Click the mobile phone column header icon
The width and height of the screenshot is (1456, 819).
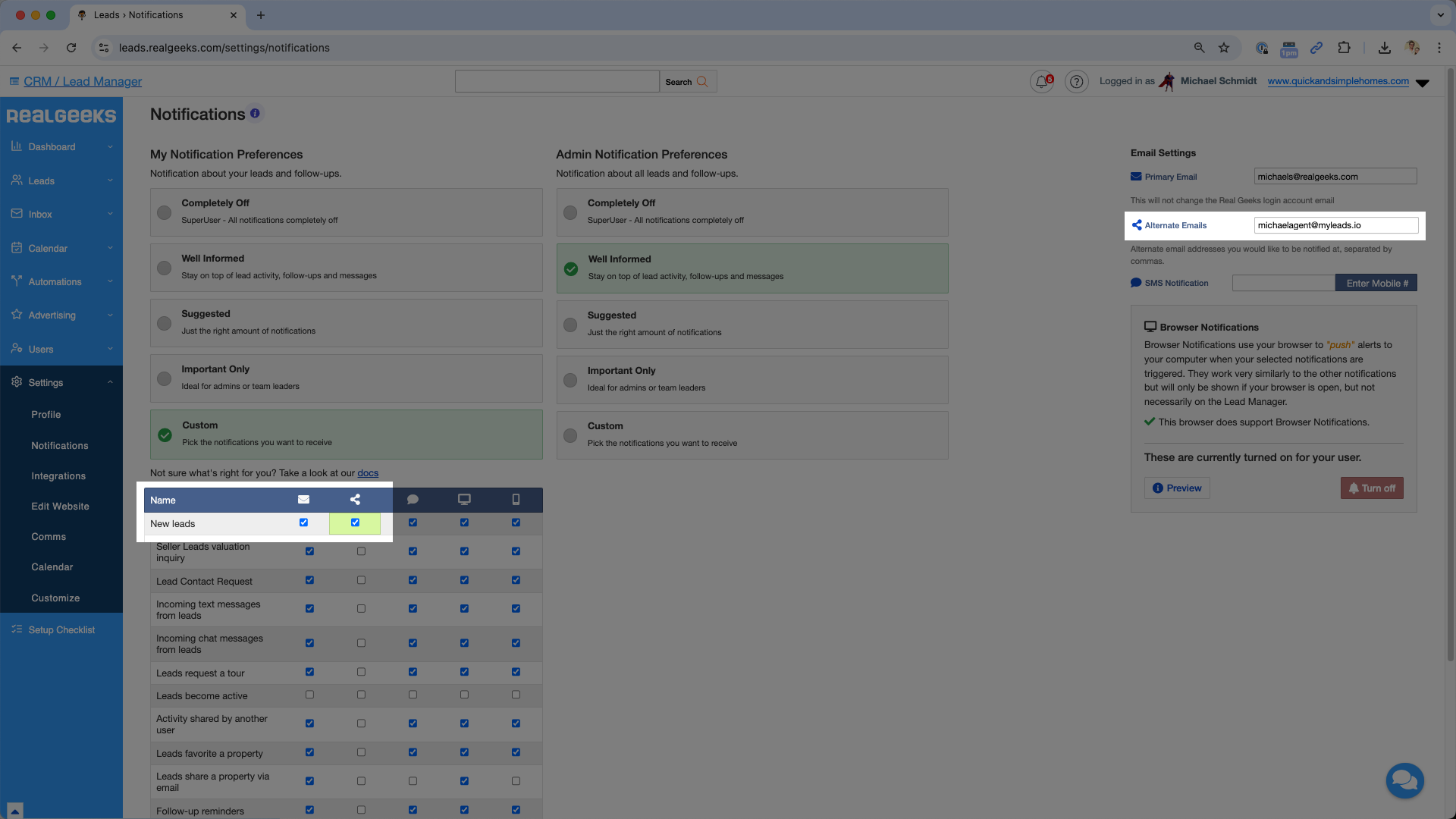(x=516, y=500)
